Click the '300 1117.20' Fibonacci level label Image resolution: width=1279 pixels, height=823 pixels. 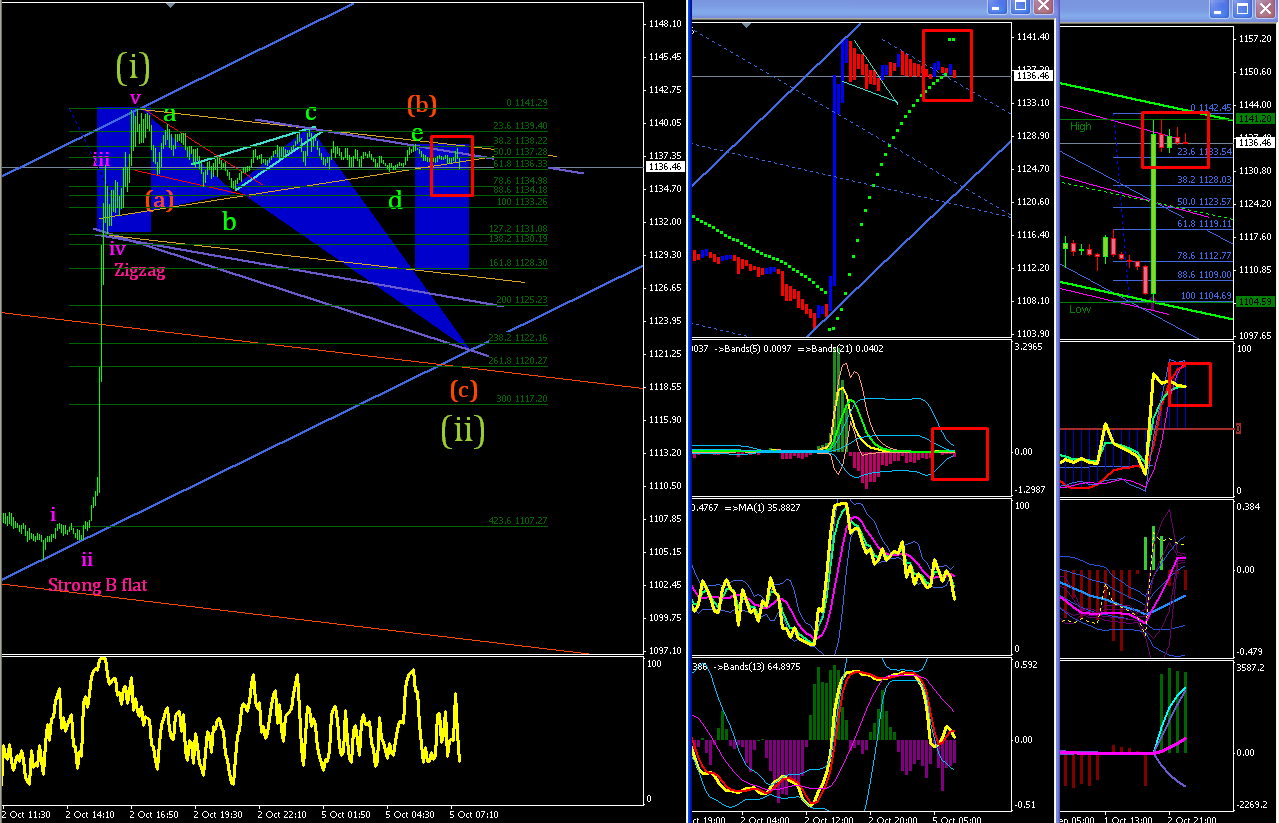(522, 399)
